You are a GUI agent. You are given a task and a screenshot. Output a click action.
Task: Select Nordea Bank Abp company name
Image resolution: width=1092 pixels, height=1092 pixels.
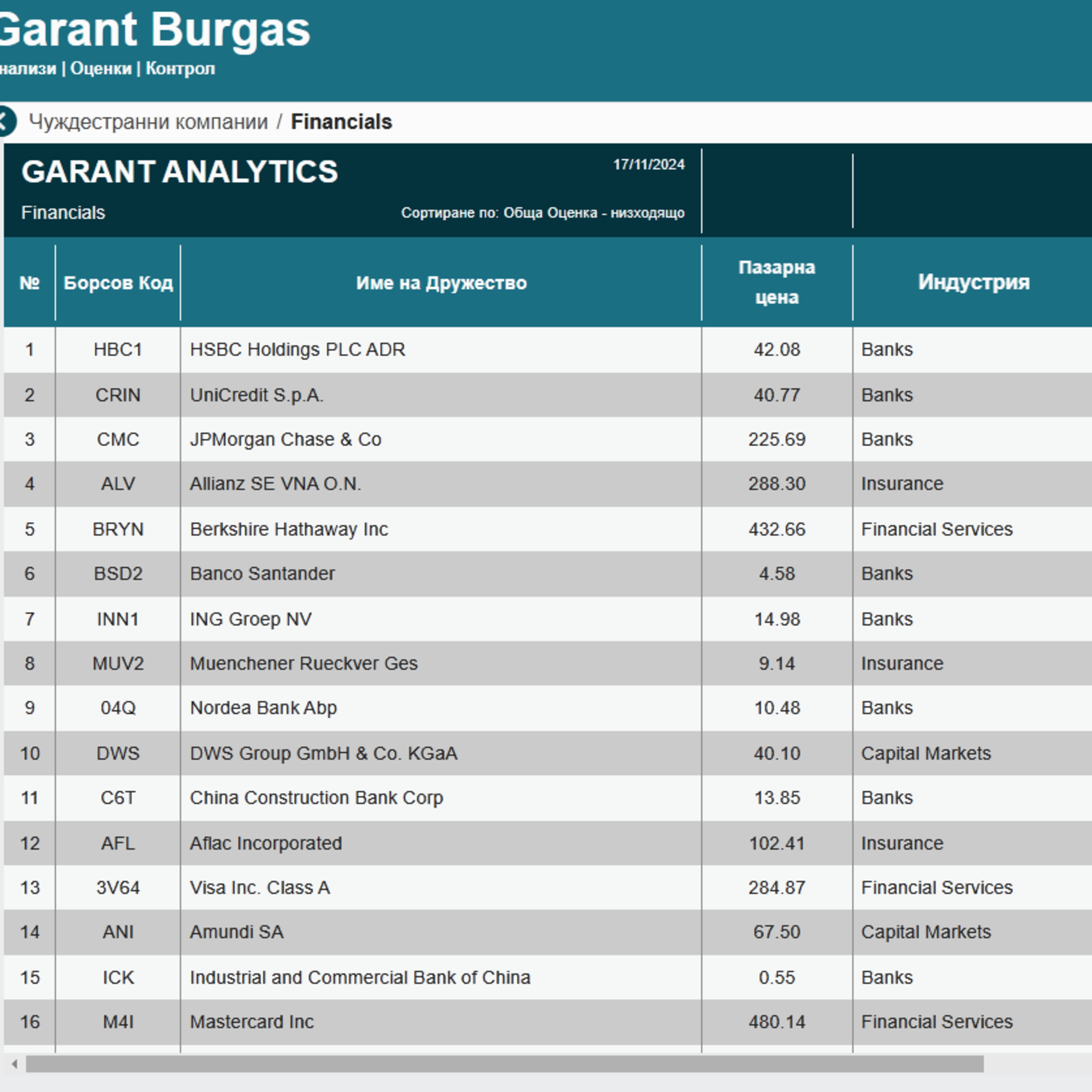coord(263,708)
